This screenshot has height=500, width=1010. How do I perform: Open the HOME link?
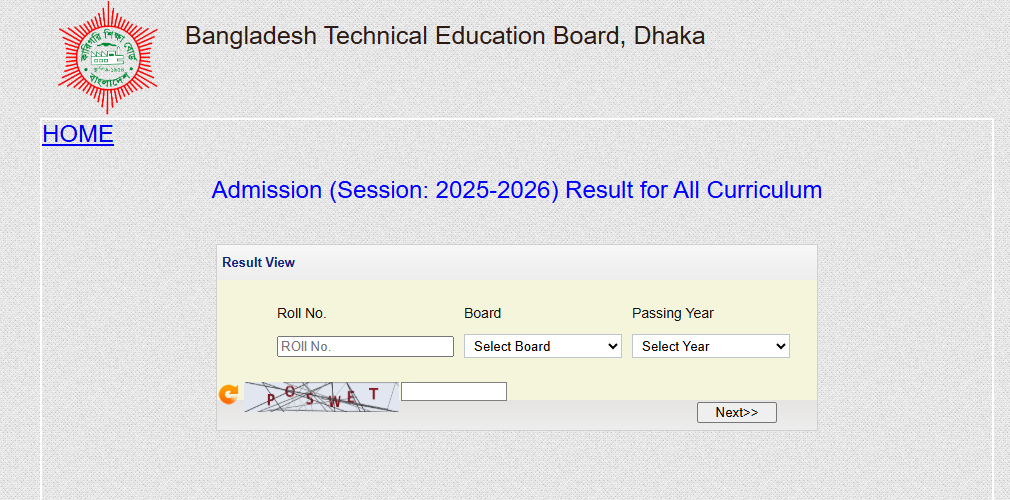coord(78,134)
